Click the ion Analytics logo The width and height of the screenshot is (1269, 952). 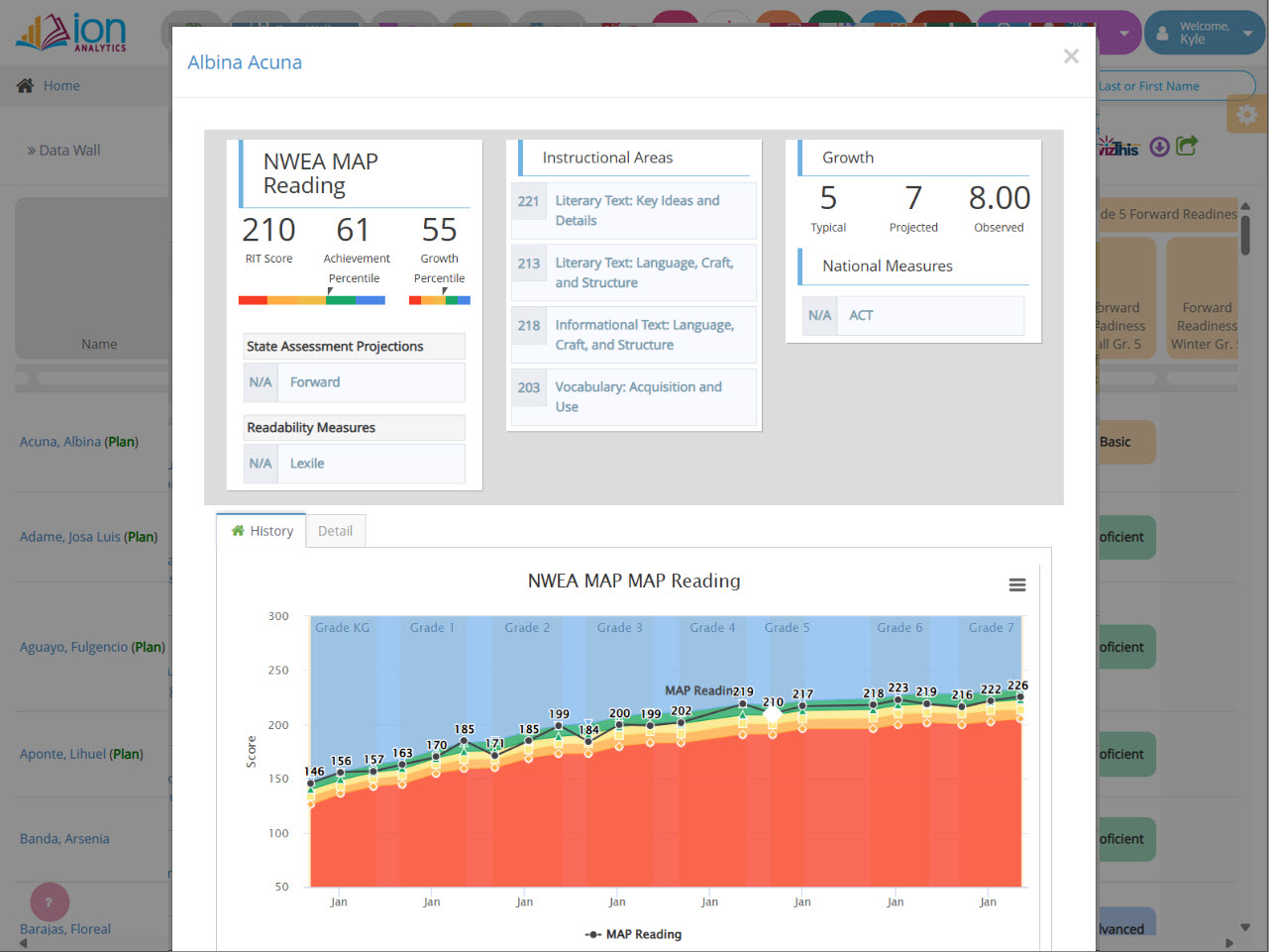pyautogui.click(x=70, y=33)
